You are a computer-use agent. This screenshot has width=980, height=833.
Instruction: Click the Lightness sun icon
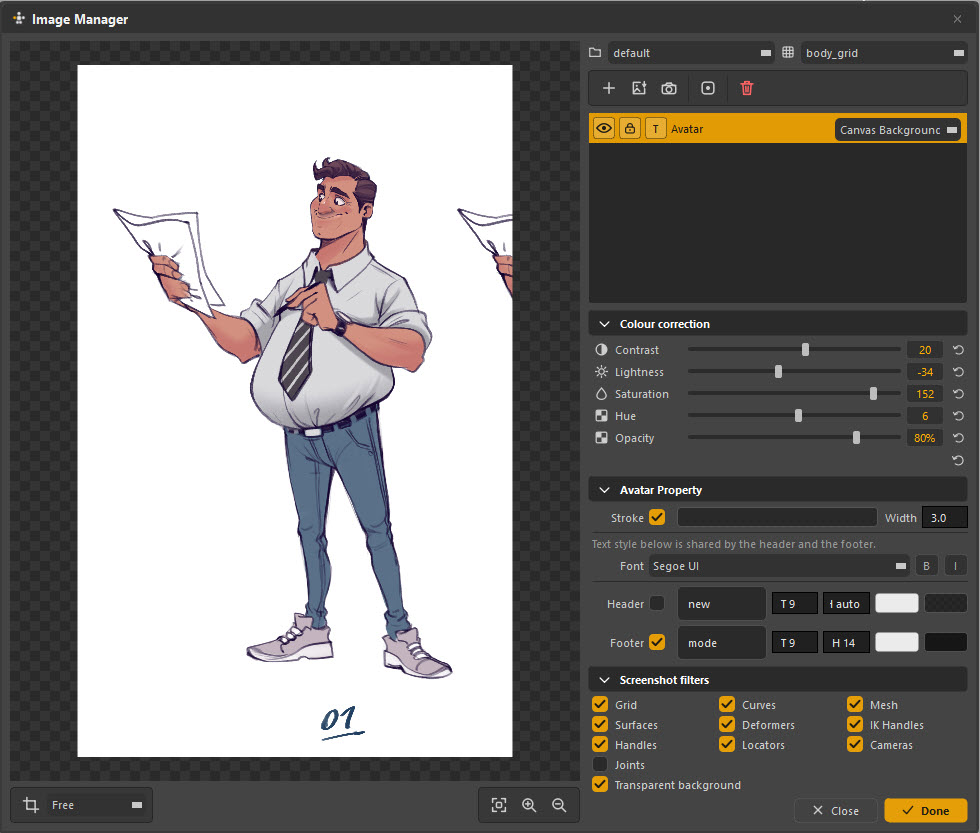pyautogui.click(x=601, y=372)
